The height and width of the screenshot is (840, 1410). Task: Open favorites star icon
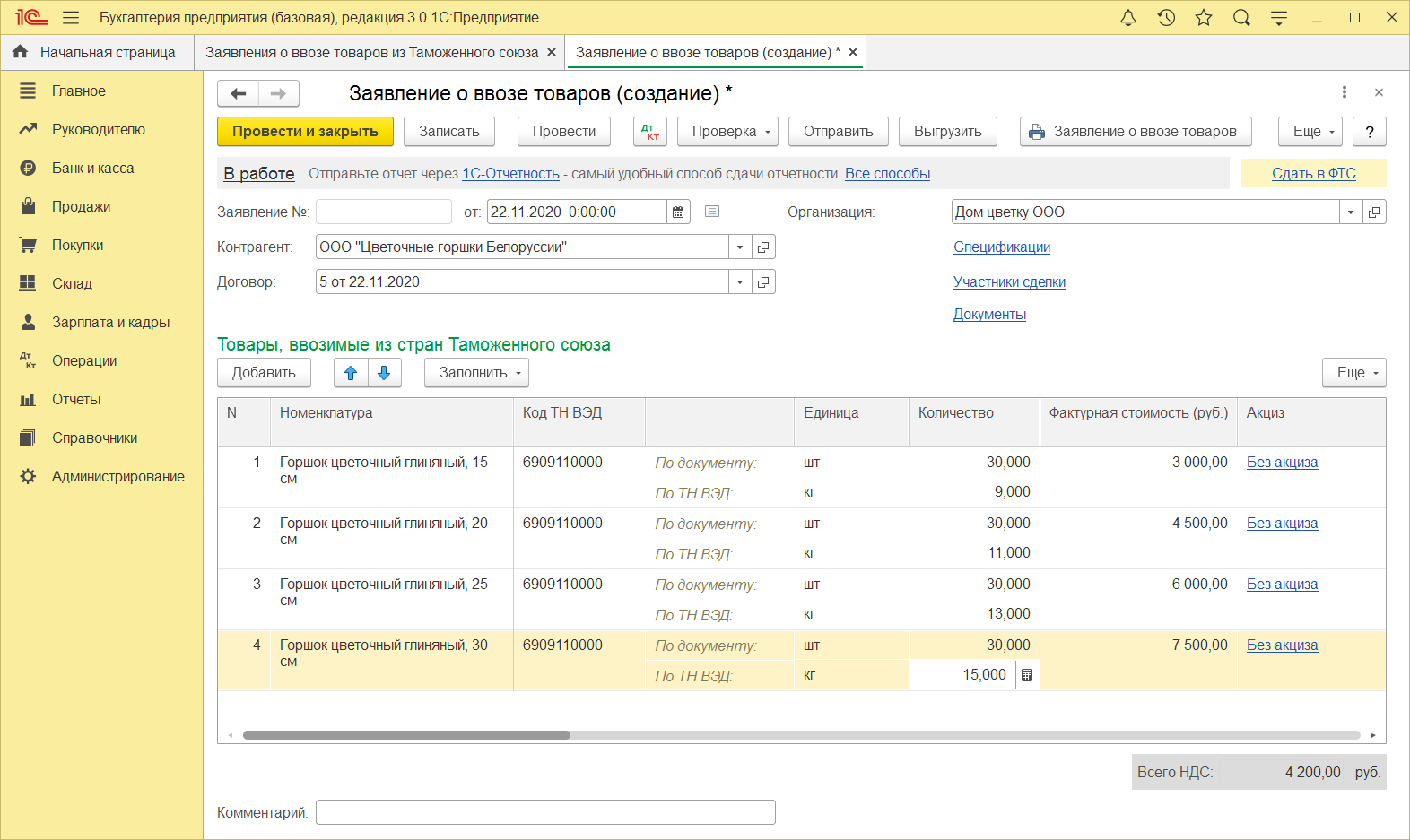tap(1204, 18)
